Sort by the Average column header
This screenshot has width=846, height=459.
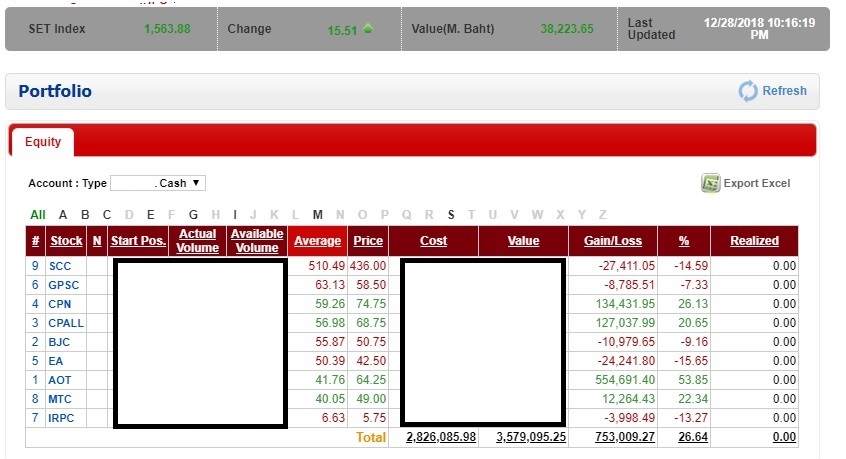[x=317, y=241]
